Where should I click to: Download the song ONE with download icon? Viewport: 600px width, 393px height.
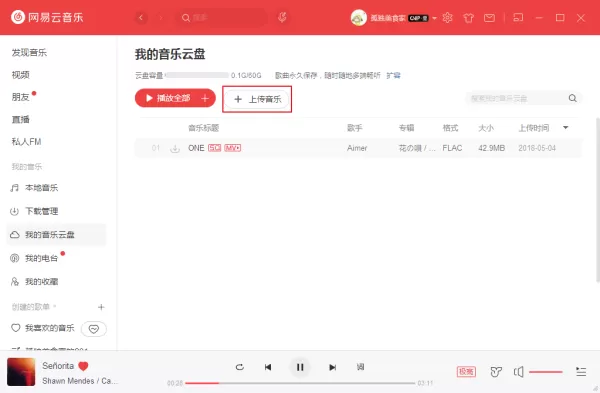point(175,148)
